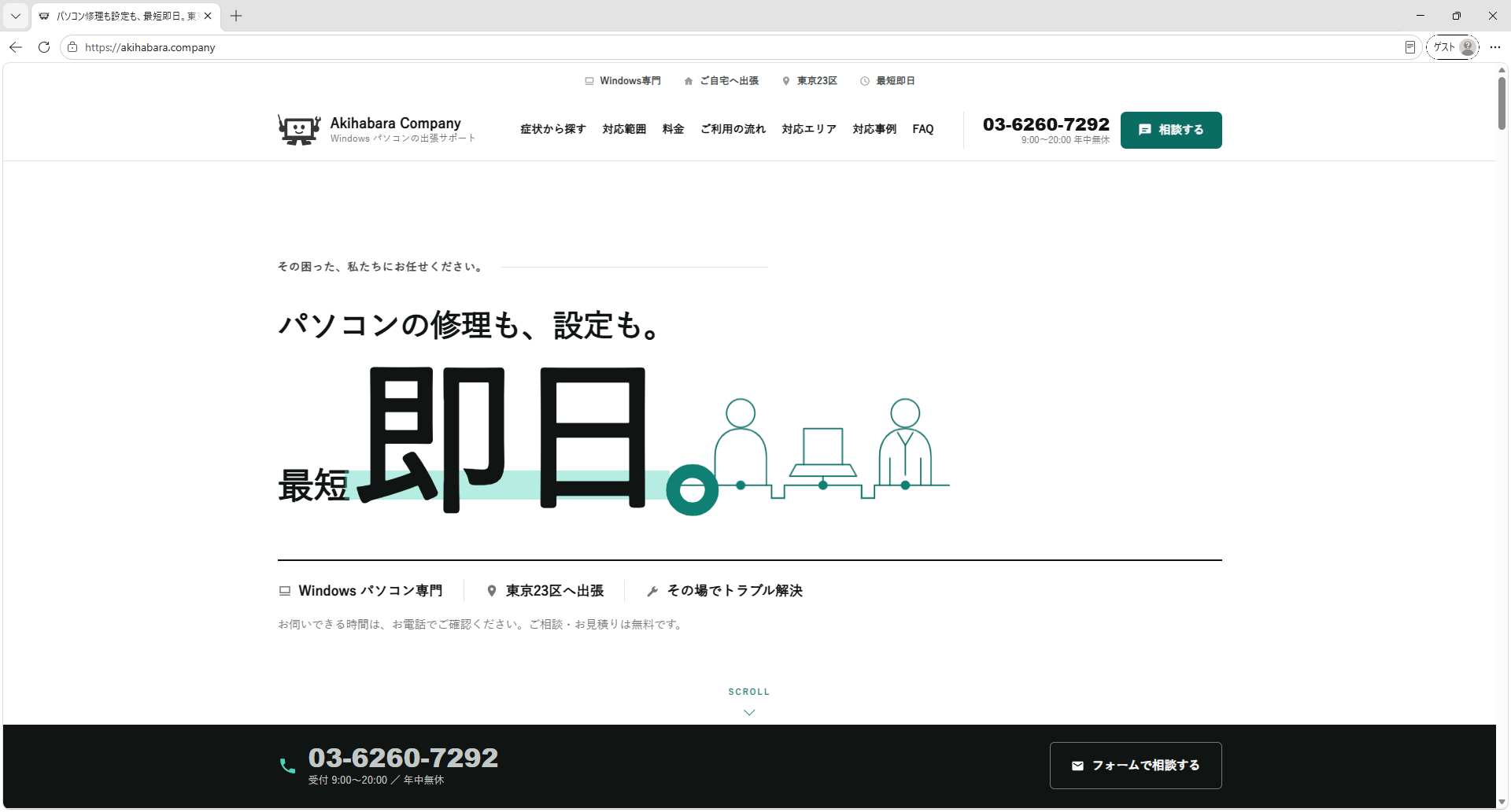Open the browser settings three-dot menu
The height and width of the screenshot is (812, 1511).
1495,47
